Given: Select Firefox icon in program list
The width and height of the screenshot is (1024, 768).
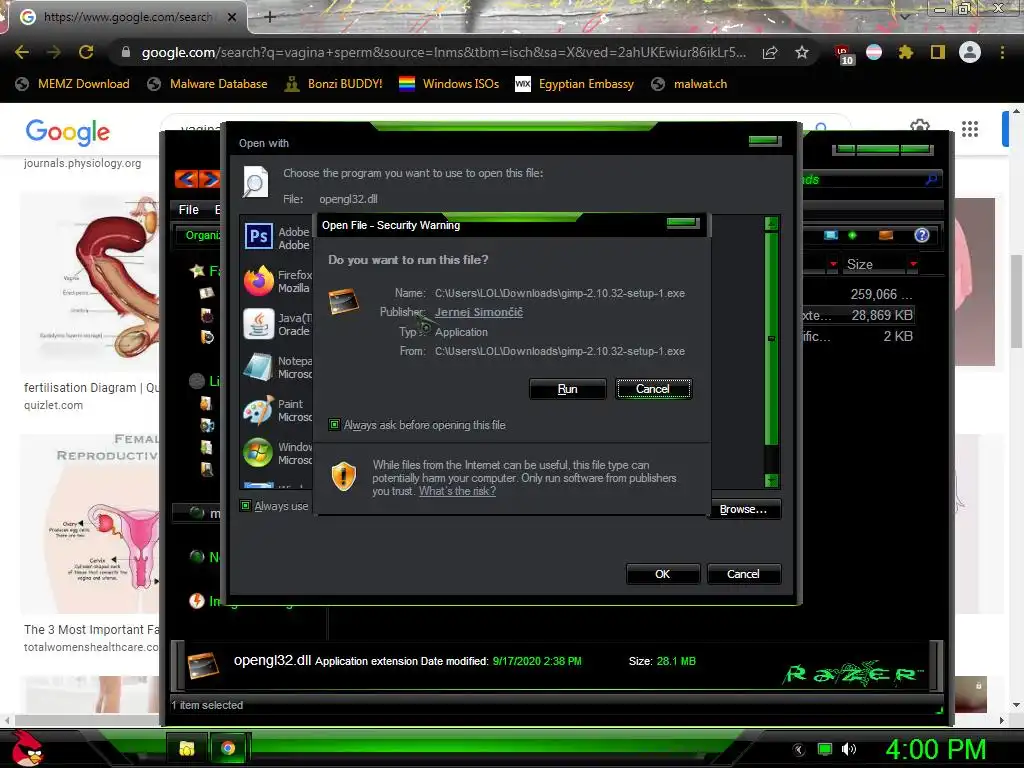Looking at the screenshot, I should tap(259, 281).
